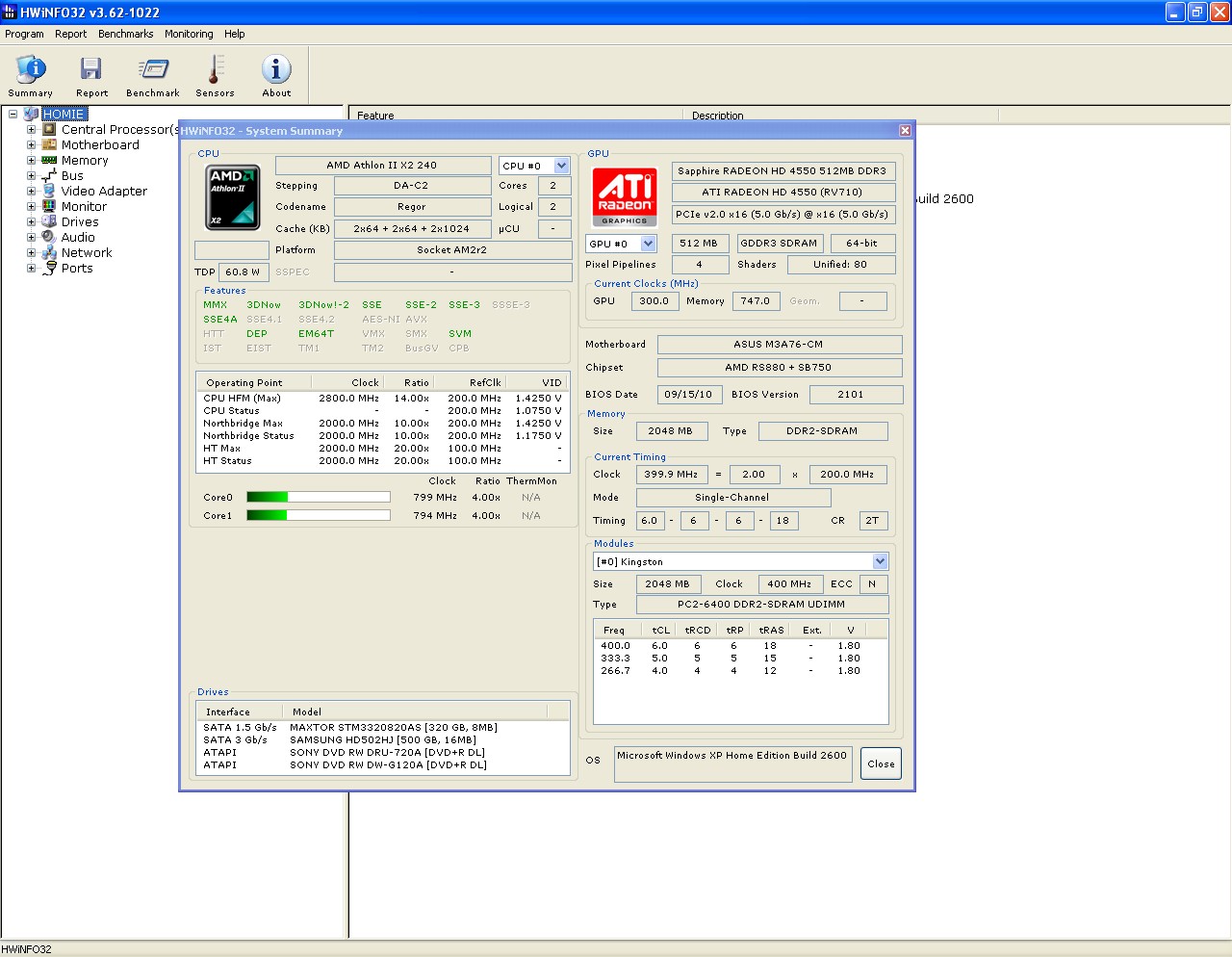Open the CPU #0 selector dropdown
The height and width of the screenshot is (957, 1232).
point(561,166)
